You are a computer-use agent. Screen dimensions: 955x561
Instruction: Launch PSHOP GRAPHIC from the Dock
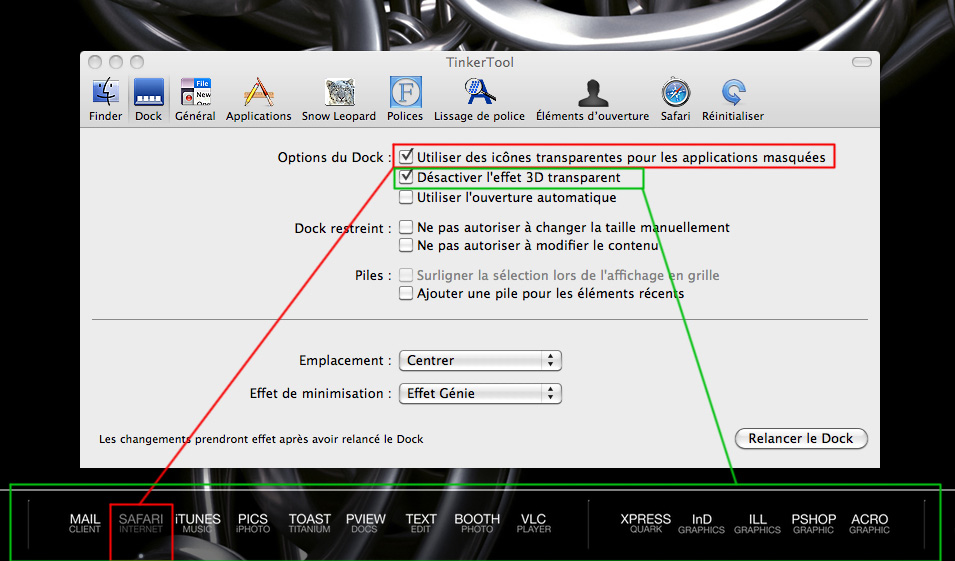(813, 523)
